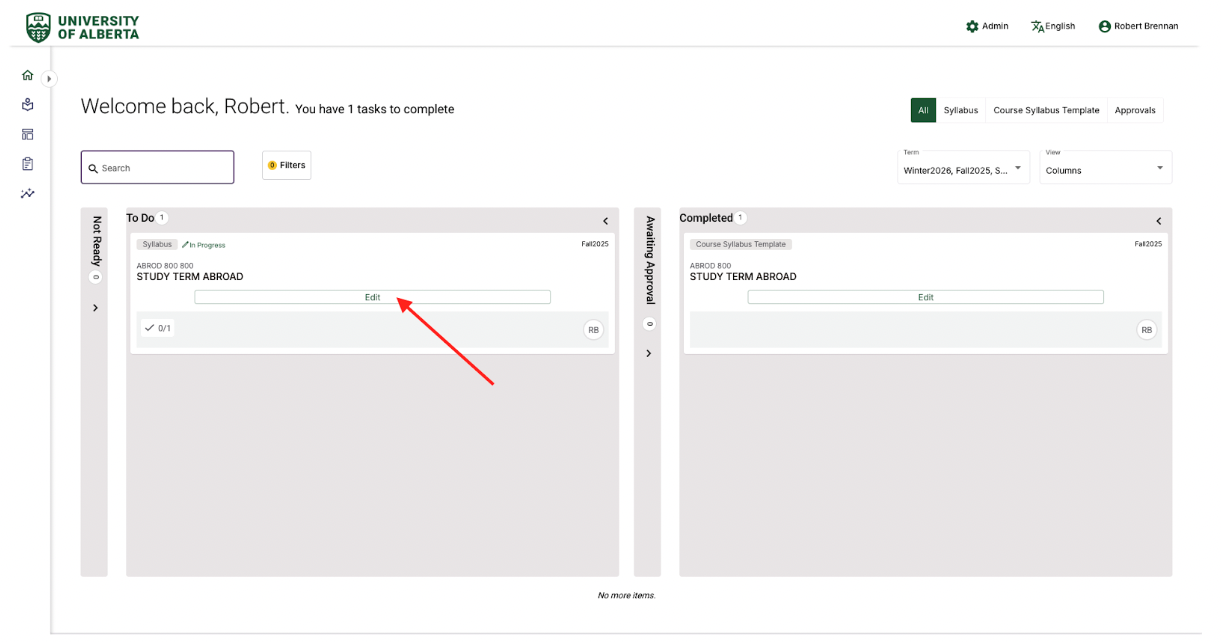Select the Course Syllabus Template tab
The height and width of the screenshot is (642, 1221).
coord(1046,110)
